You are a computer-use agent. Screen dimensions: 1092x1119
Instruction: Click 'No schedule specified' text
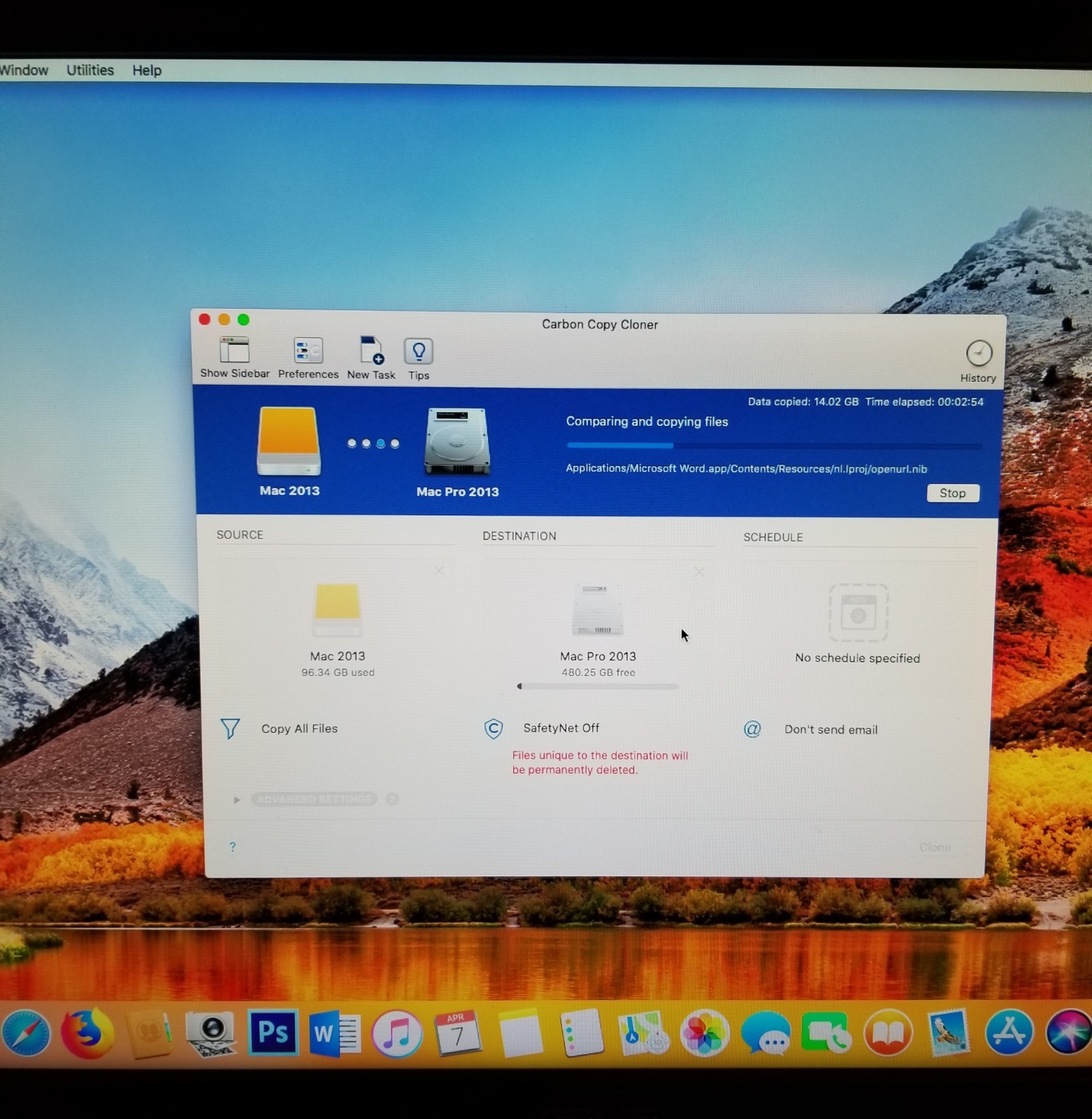(x=857, y=658)
